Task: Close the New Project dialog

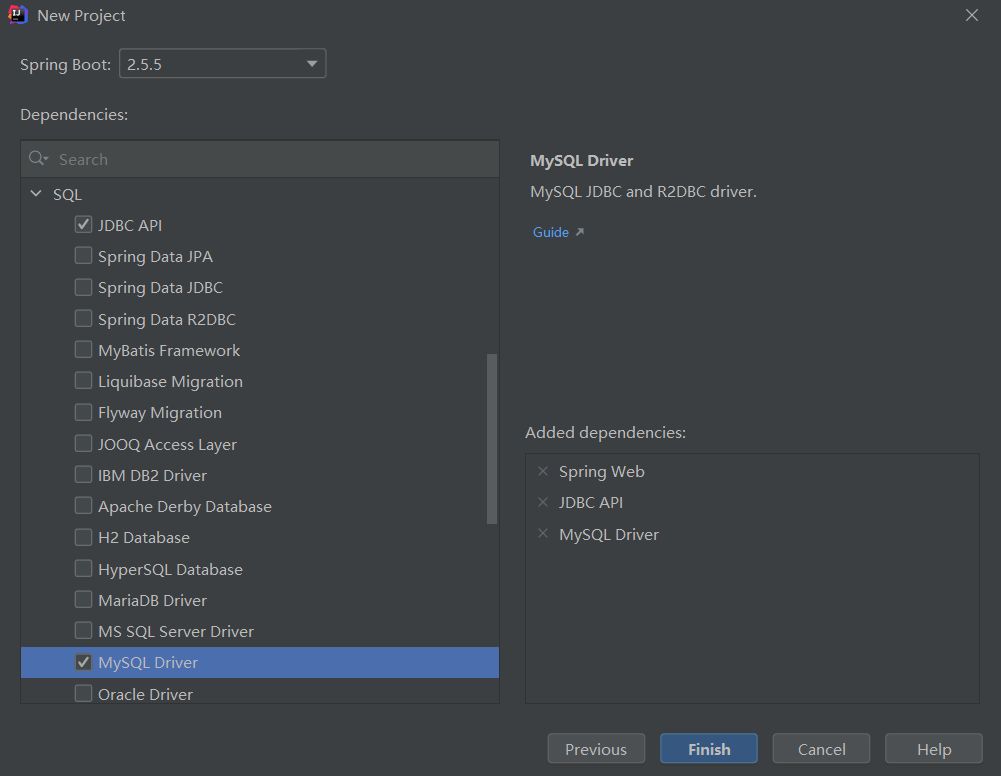Action: [971, 15]
